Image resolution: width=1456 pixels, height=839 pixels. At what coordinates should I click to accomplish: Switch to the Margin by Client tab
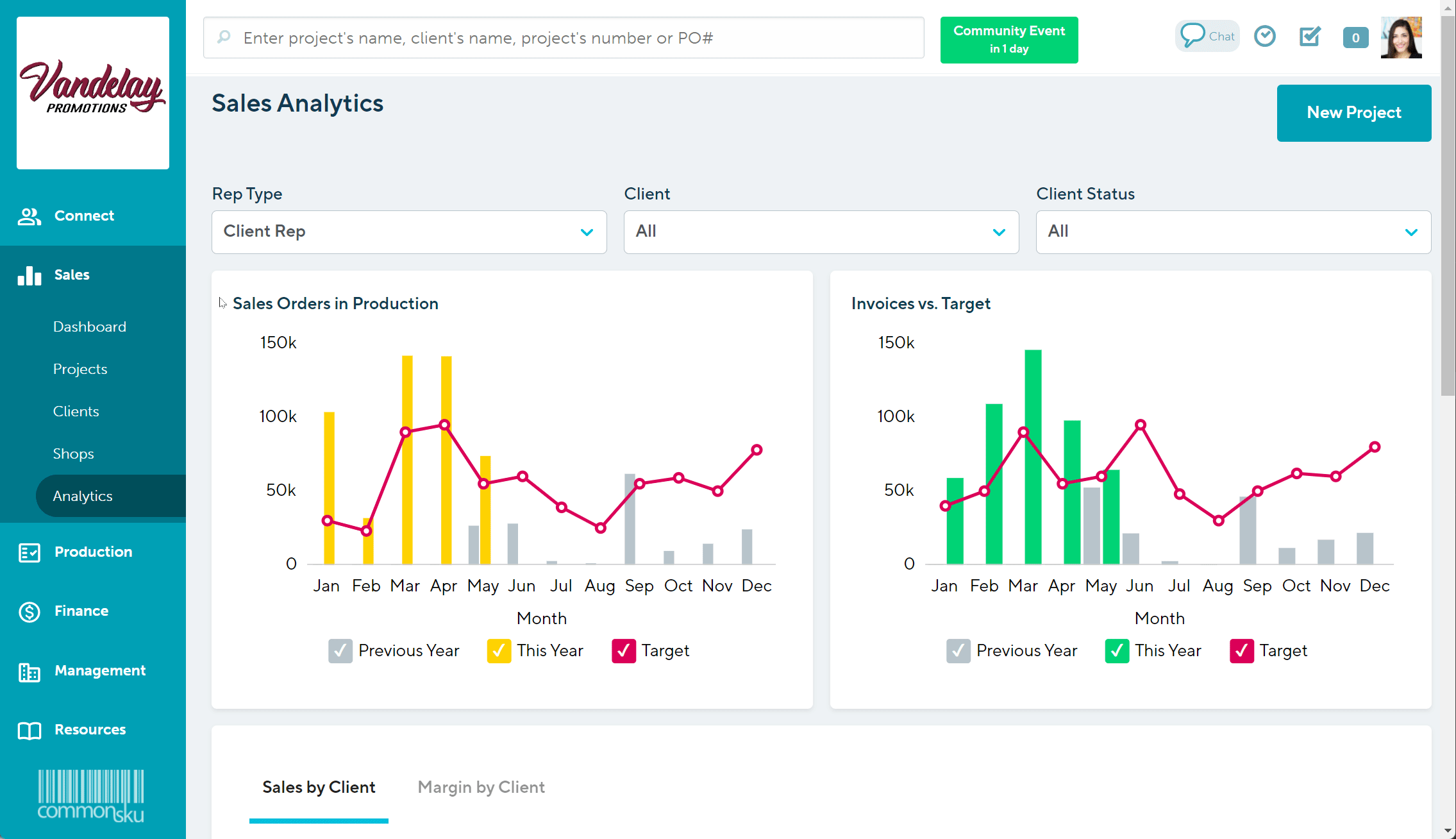(x=481, y=787)
